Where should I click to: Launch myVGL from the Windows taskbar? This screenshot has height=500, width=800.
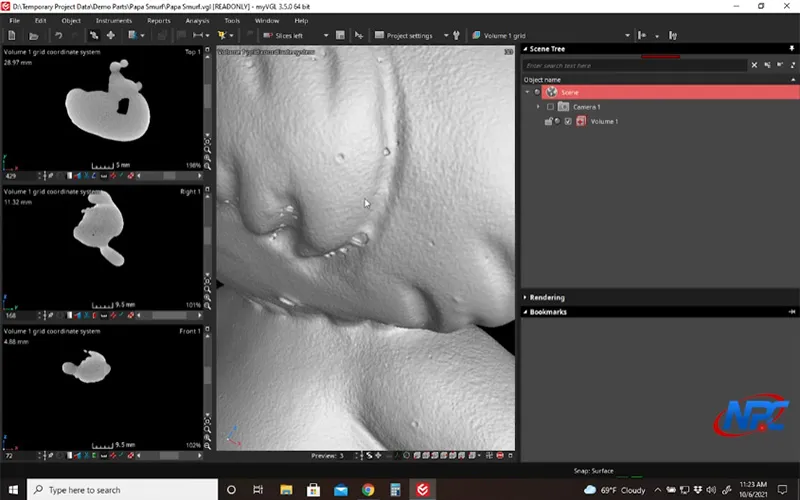[422, 489]
